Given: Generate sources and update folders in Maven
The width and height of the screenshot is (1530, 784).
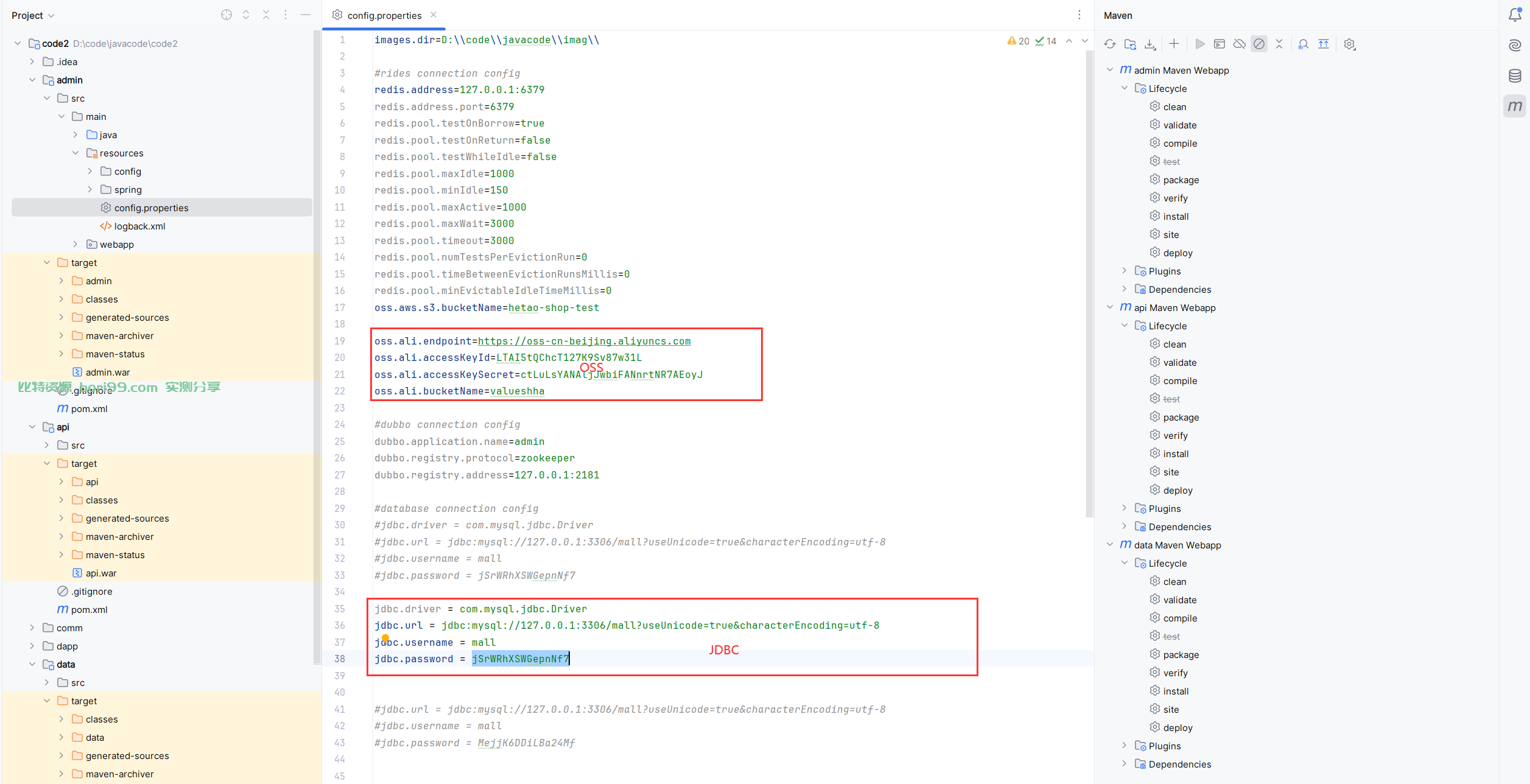Looking at the screenshot, I should click(x=1130, y=44).
